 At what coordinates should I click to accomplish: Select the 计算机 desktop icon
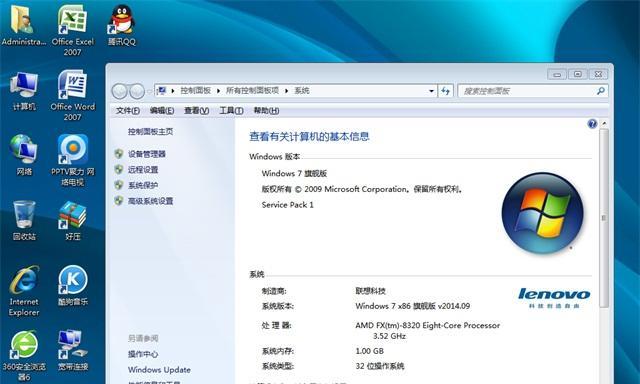[x=24, y=91]
